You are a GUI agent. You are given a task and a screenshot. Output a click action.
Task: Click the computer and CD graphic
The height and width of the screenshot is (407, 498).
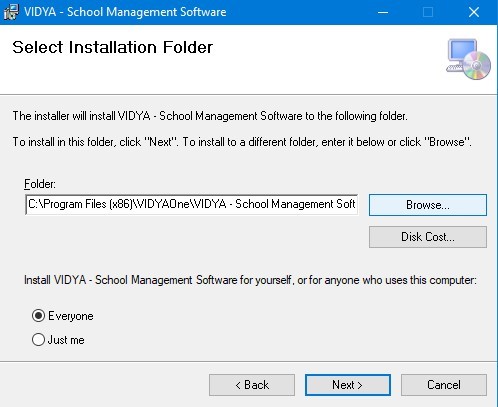tap(468, 59)
